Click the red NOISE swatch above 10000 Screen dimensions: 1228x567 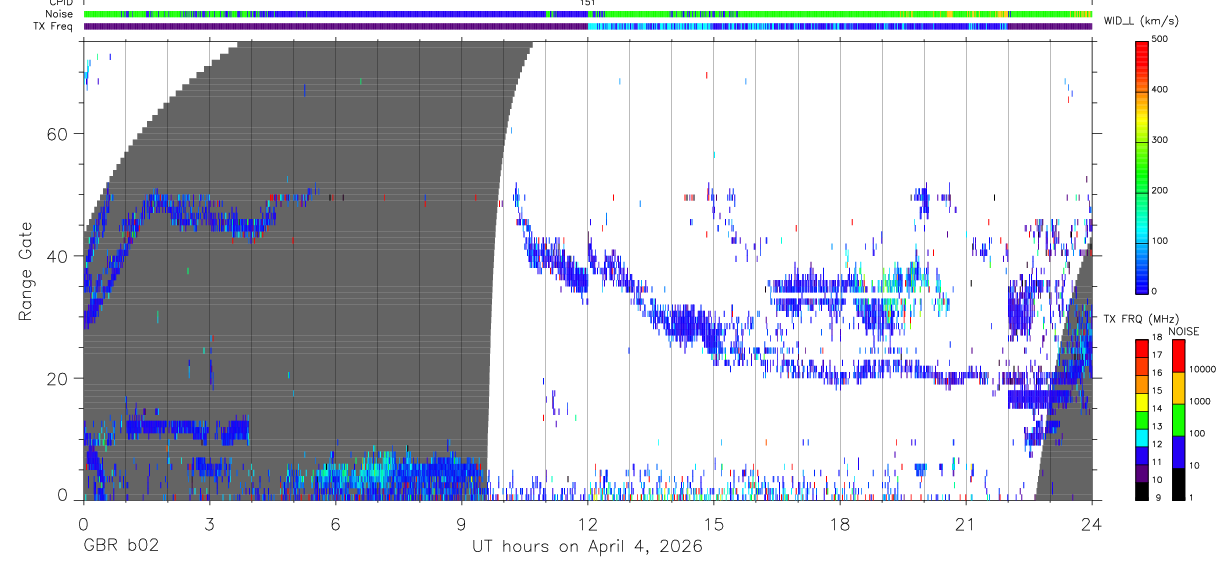(1178, 355)
